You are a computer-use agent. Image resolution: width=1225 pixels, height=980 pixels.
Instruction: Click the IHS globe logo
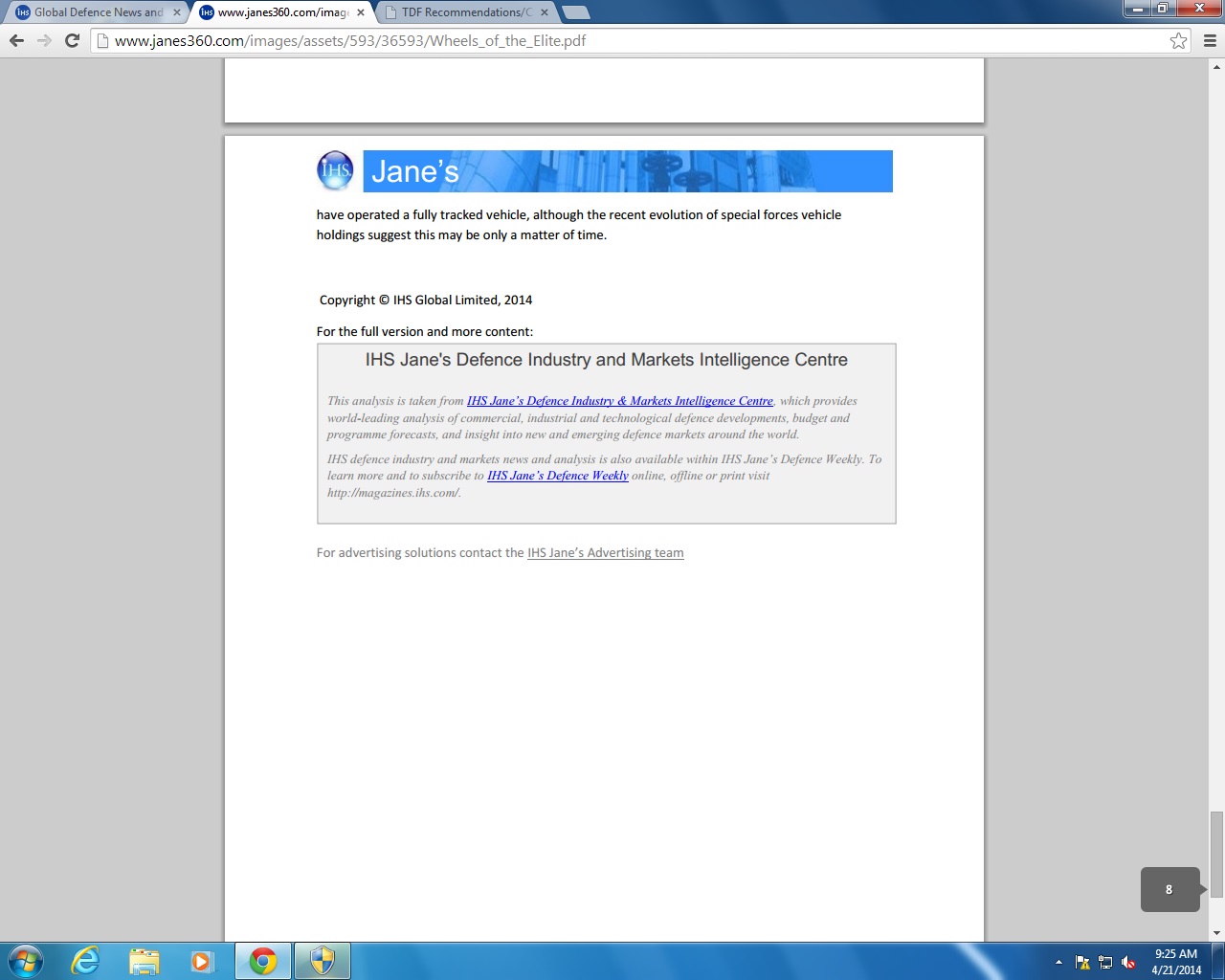(x=335, y=171)
